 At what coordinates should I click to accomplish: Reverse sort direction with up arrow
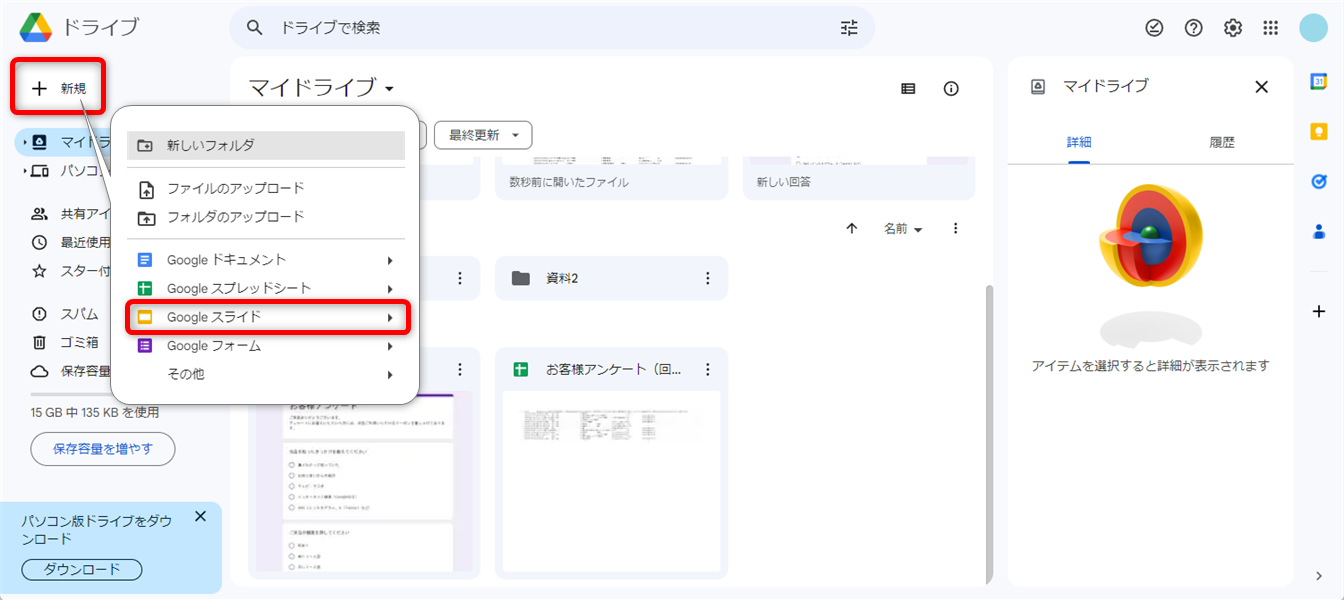click(x=852, y=228)
